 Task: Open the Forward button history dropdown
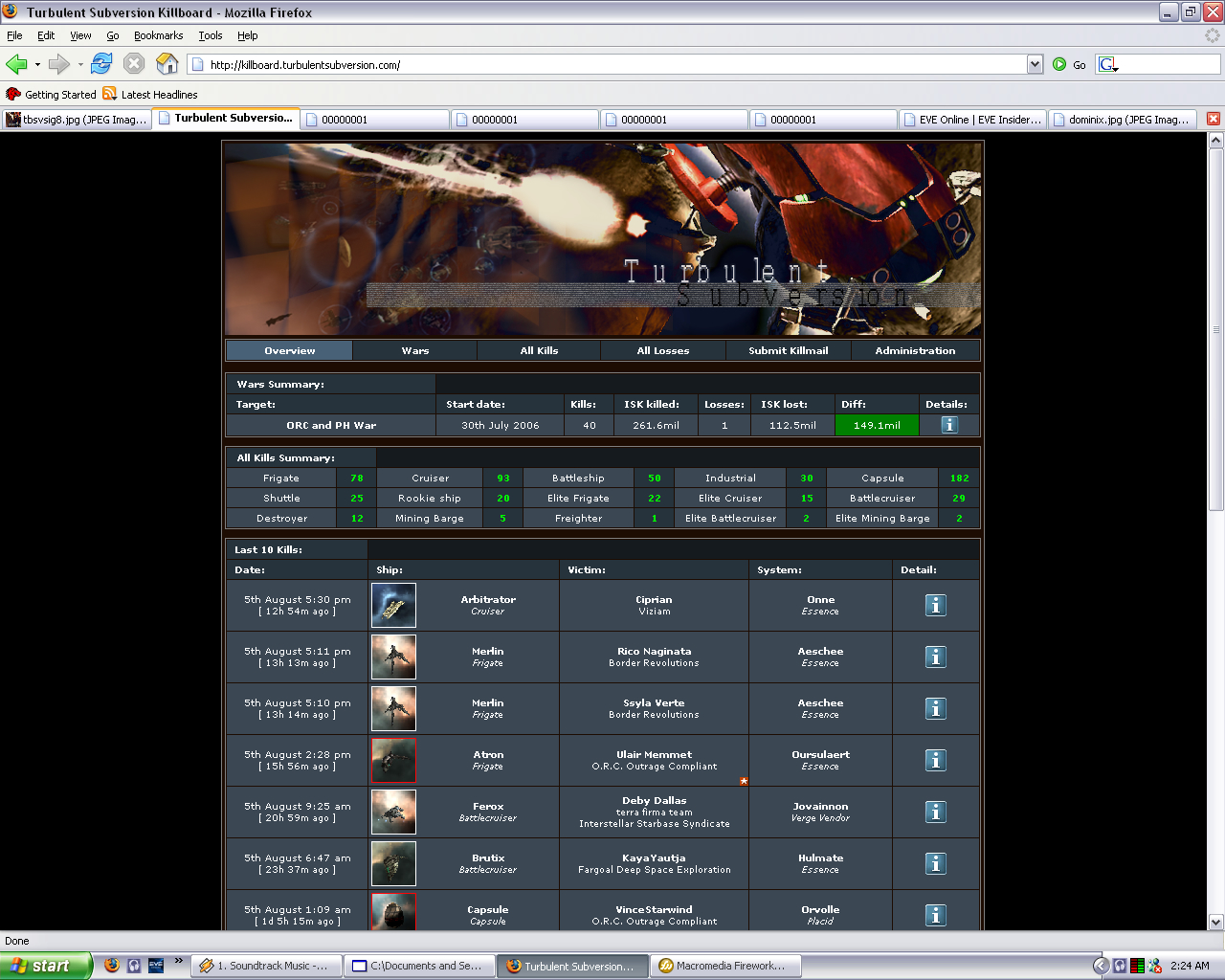pos(80,65)
